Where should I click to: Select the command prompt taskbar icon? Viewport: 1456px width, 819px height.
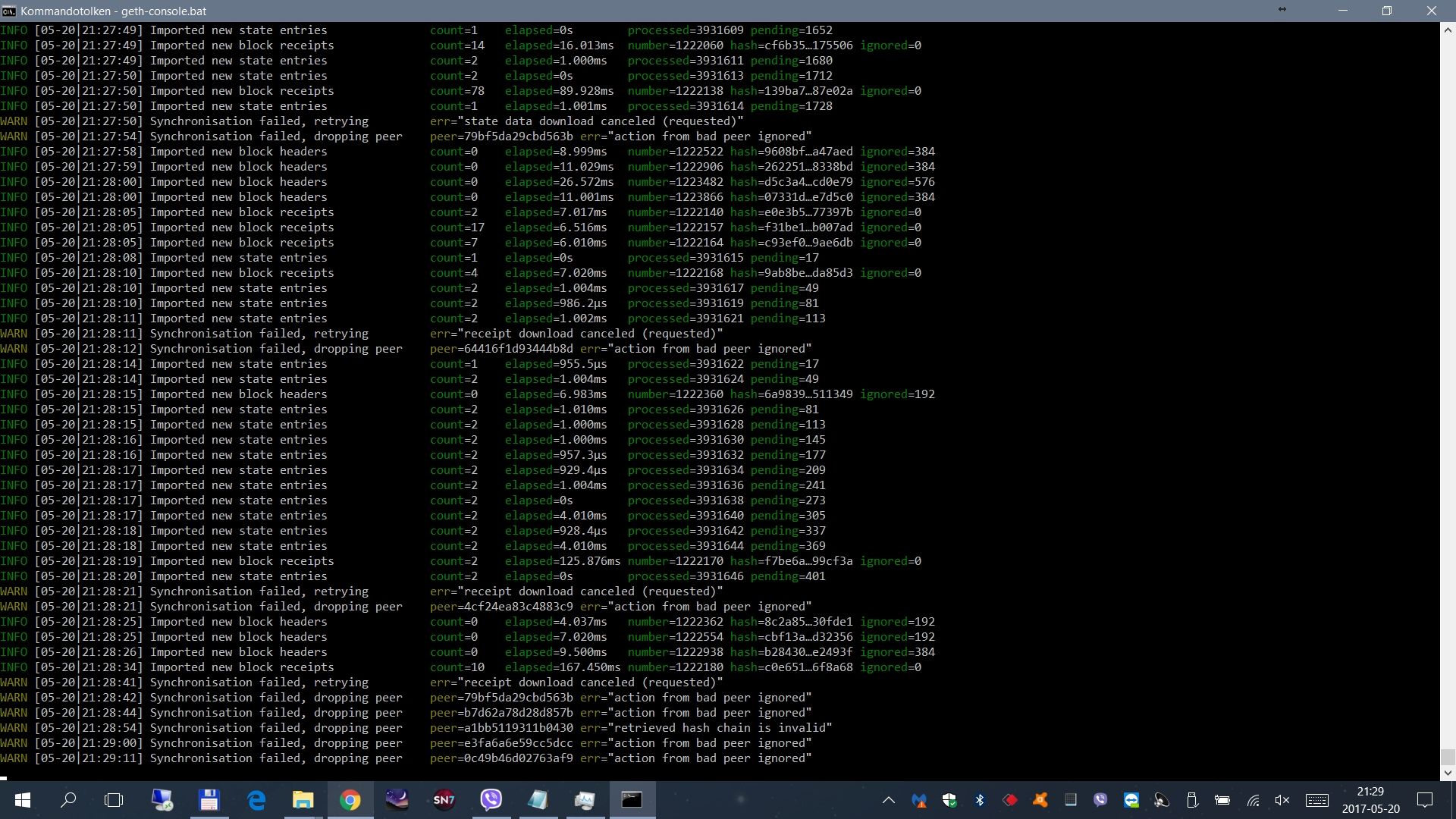click(x=632, y=800)
